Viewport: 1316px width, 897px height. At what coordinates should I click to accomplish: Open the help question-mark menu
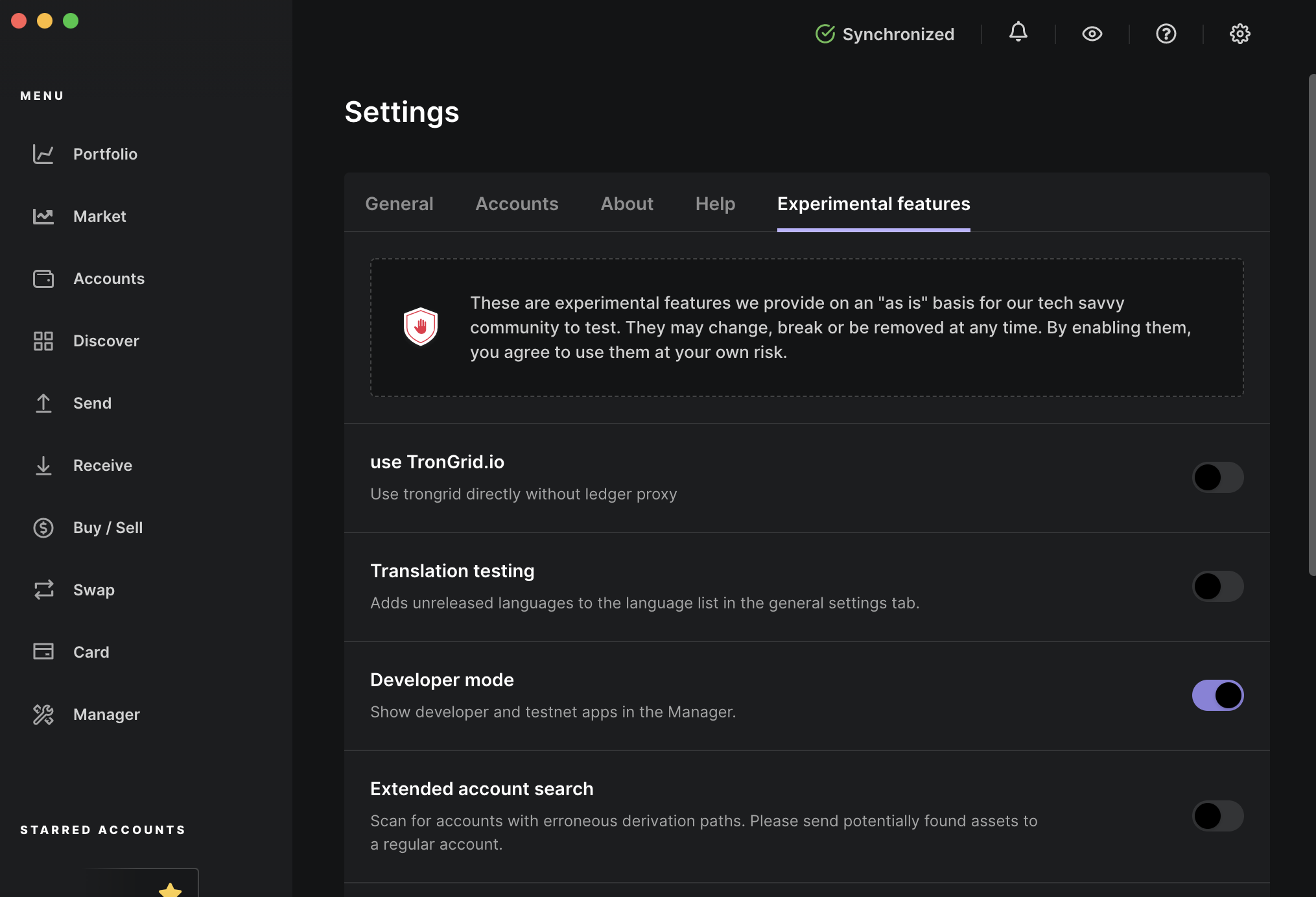click(x=1166, y=33)
